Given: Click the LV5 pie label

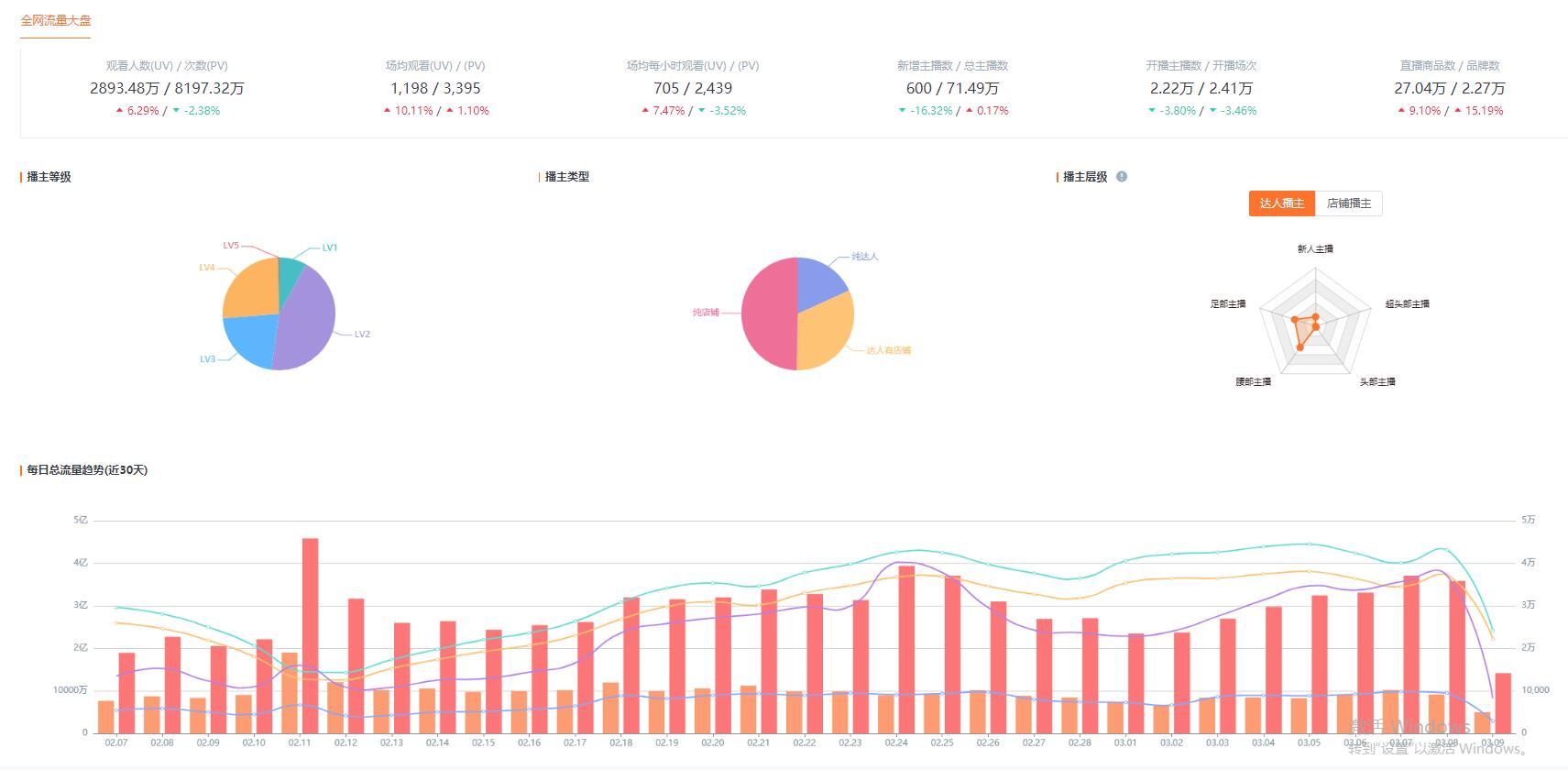Looking at the screenshot, I should pyautogui.click(x=231, y=246).
